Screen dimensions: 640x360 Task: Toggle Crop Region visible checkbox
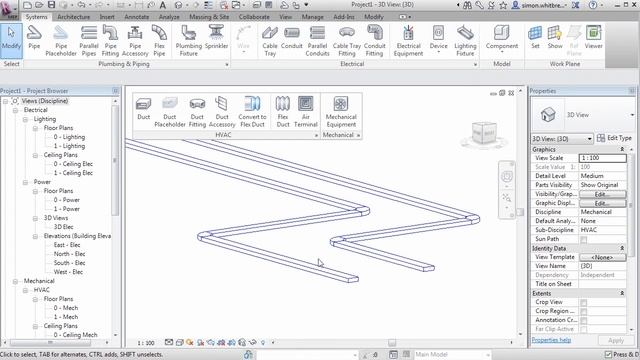(584, 312)
